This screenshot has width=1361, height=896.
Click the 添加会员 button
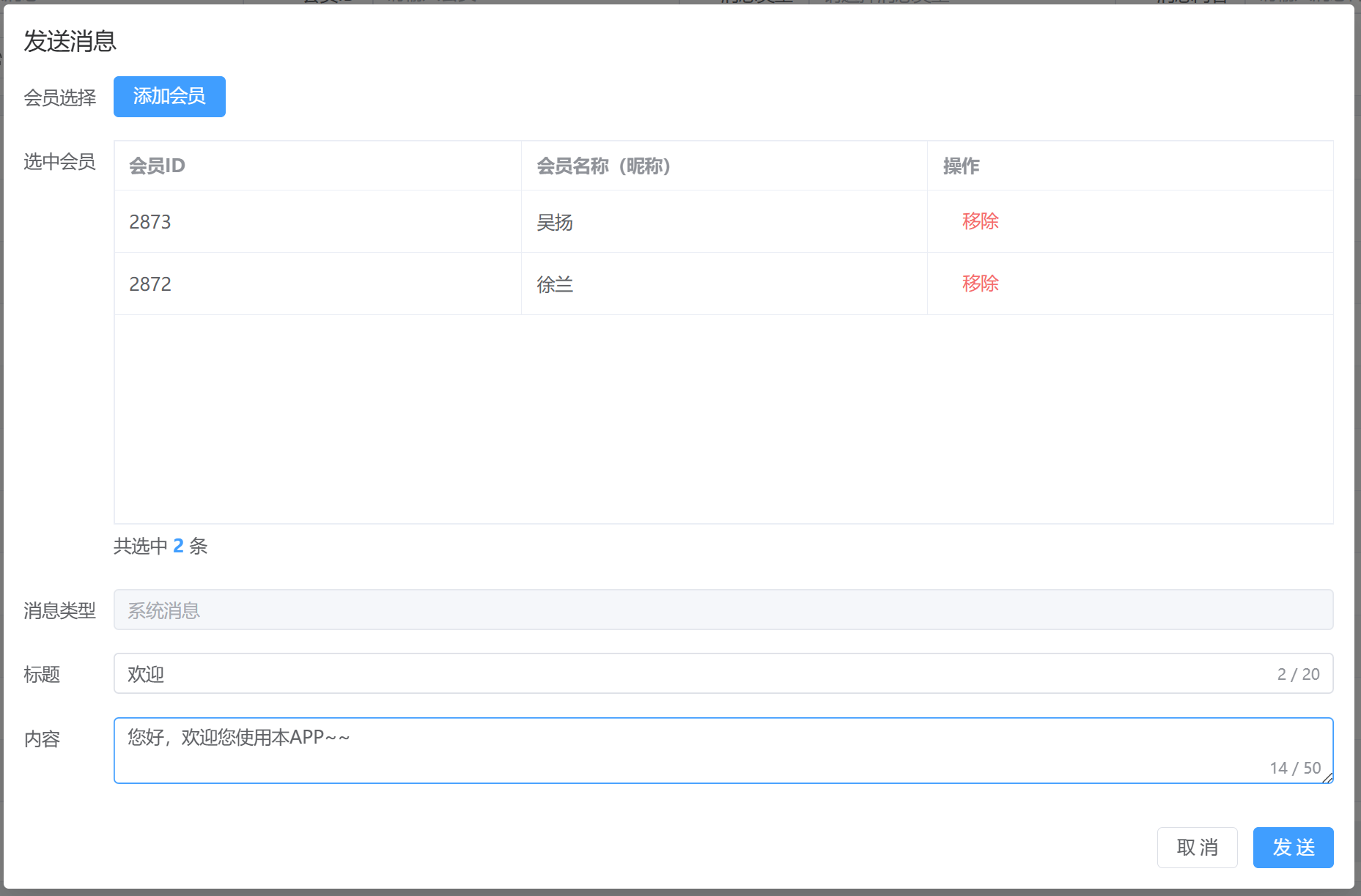(169, 97)
